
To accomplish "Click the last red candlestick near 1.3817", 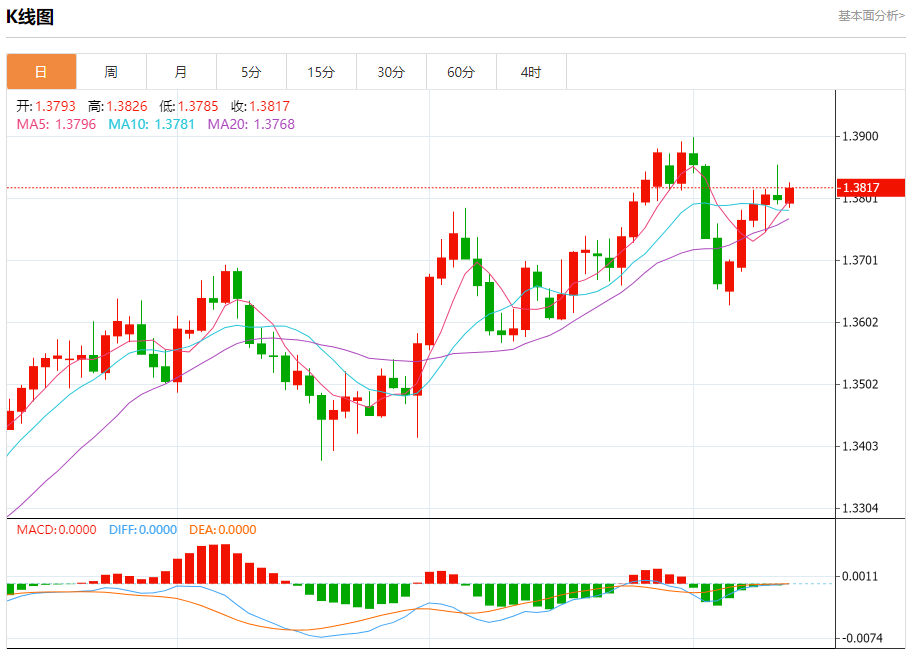I will 790,195.
